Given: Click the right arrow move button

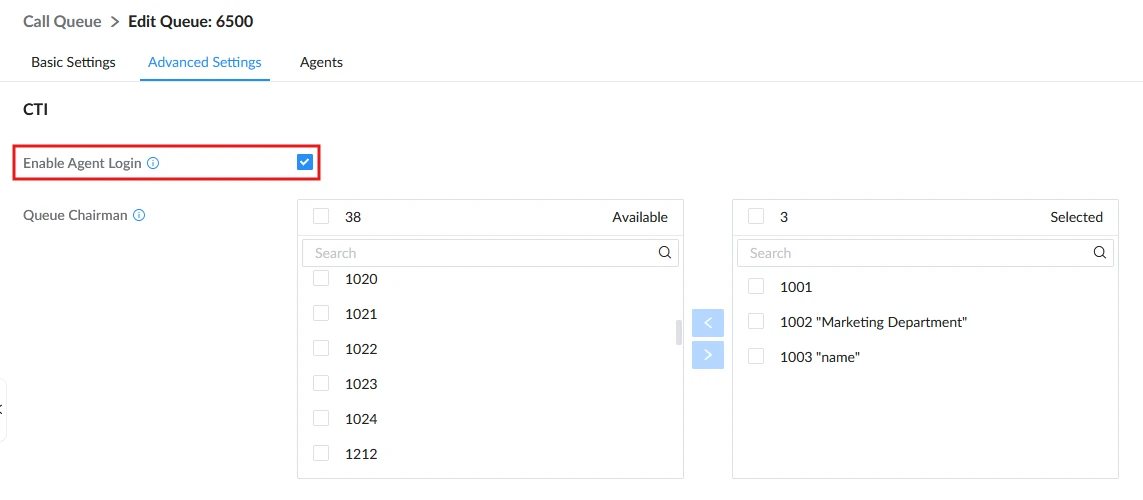Looking at the screenshot, I should coord(708,355).
